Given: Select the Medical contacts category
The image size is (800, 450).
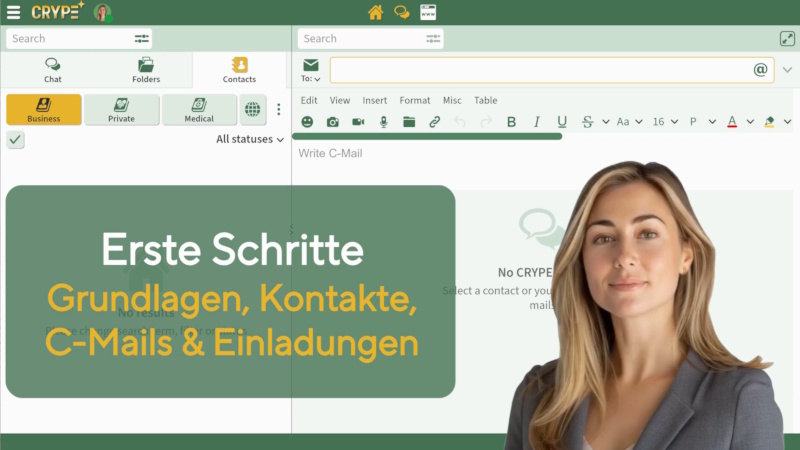Looking at the screenshot, I should click(199, 109).
